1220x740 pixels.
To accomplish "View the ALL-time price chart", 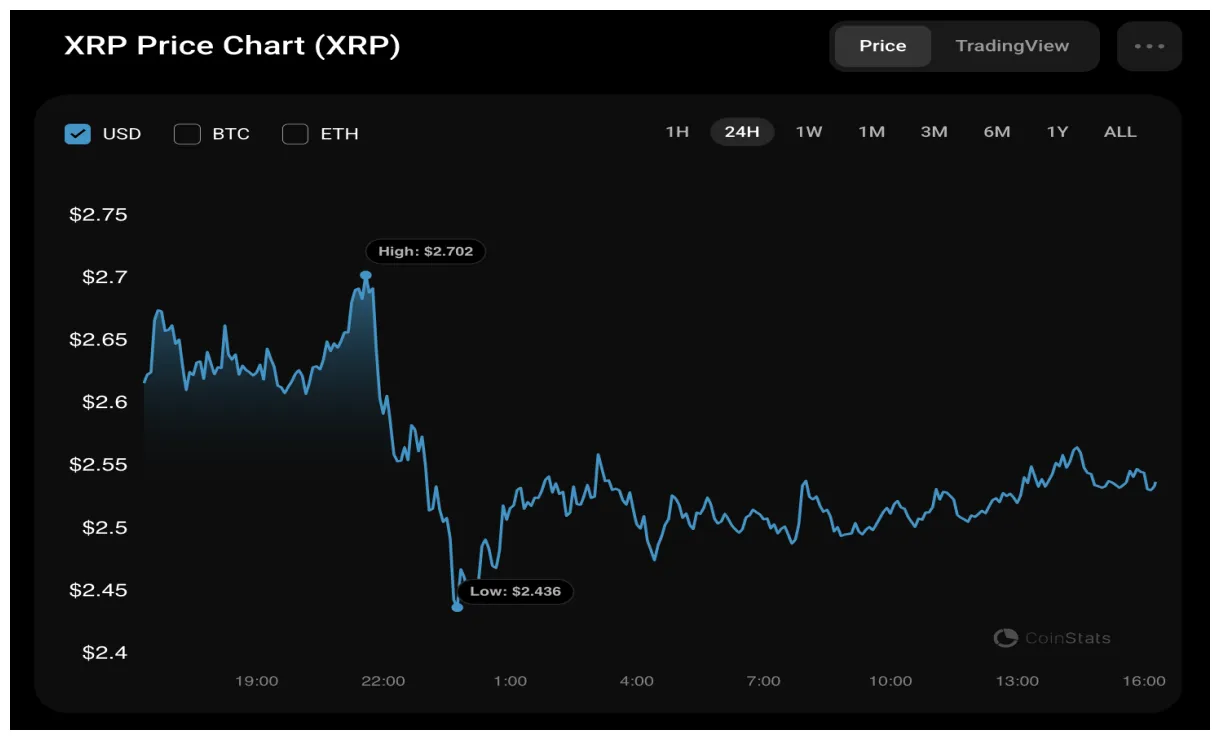I will coord(1119,131).
